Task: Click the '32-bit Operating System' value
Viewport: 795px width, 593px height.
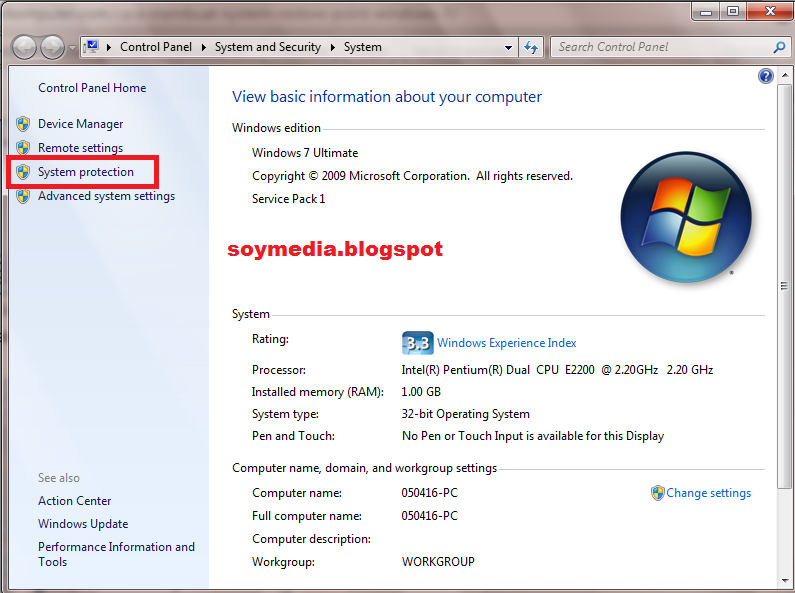Action: coord(465,414)
